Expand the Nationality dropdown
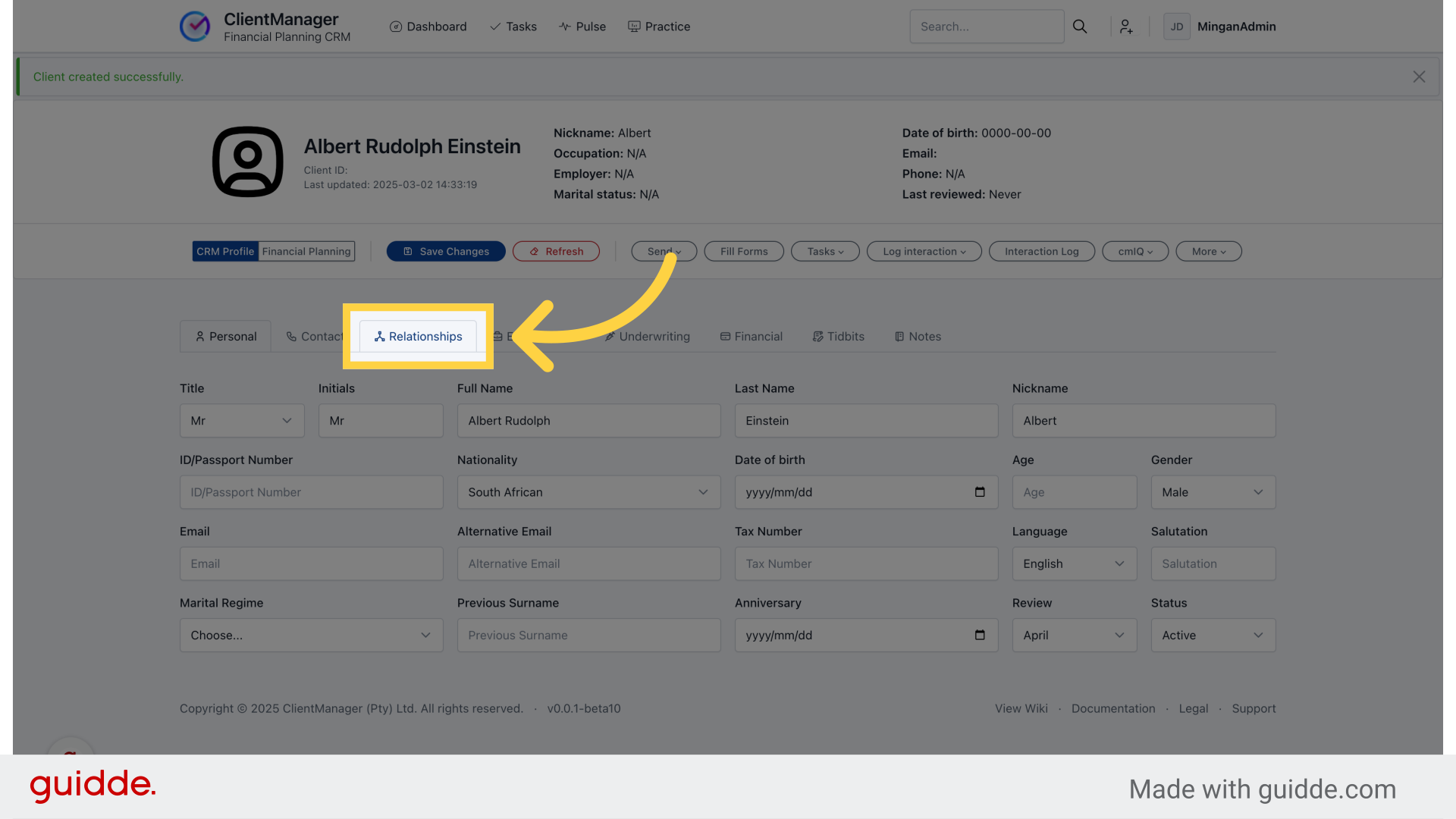Image resolution: width=1456 pixels, height=819 pixels. point(588,492)
